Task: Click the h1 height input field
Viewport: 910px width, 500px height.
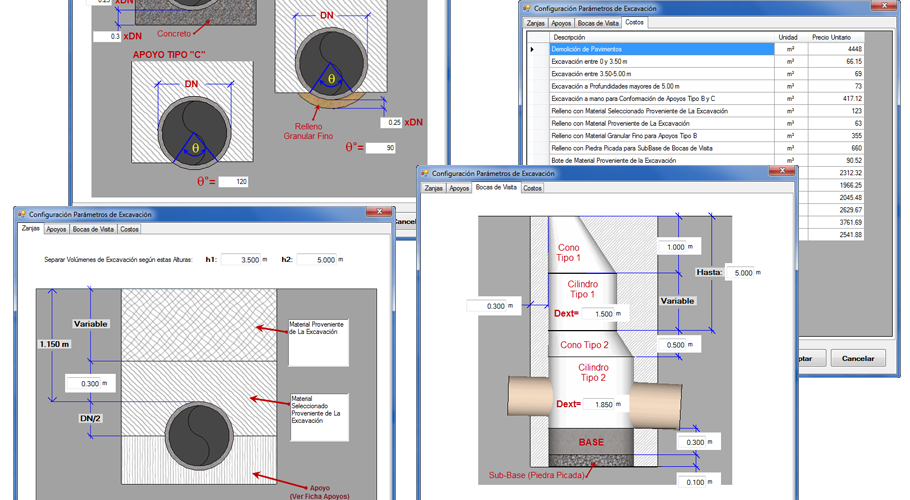Action: click(x=241, y=260)
